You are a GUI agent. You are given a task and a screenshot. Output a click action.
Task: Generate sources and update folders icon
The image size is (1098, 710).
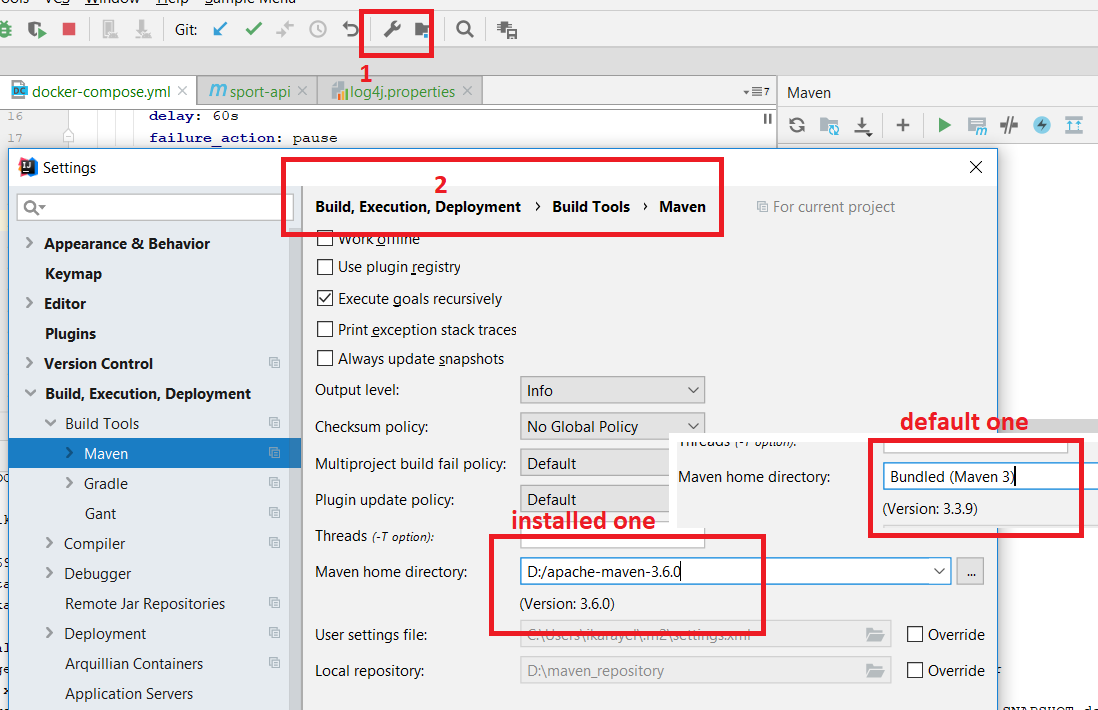pos(829,126)
